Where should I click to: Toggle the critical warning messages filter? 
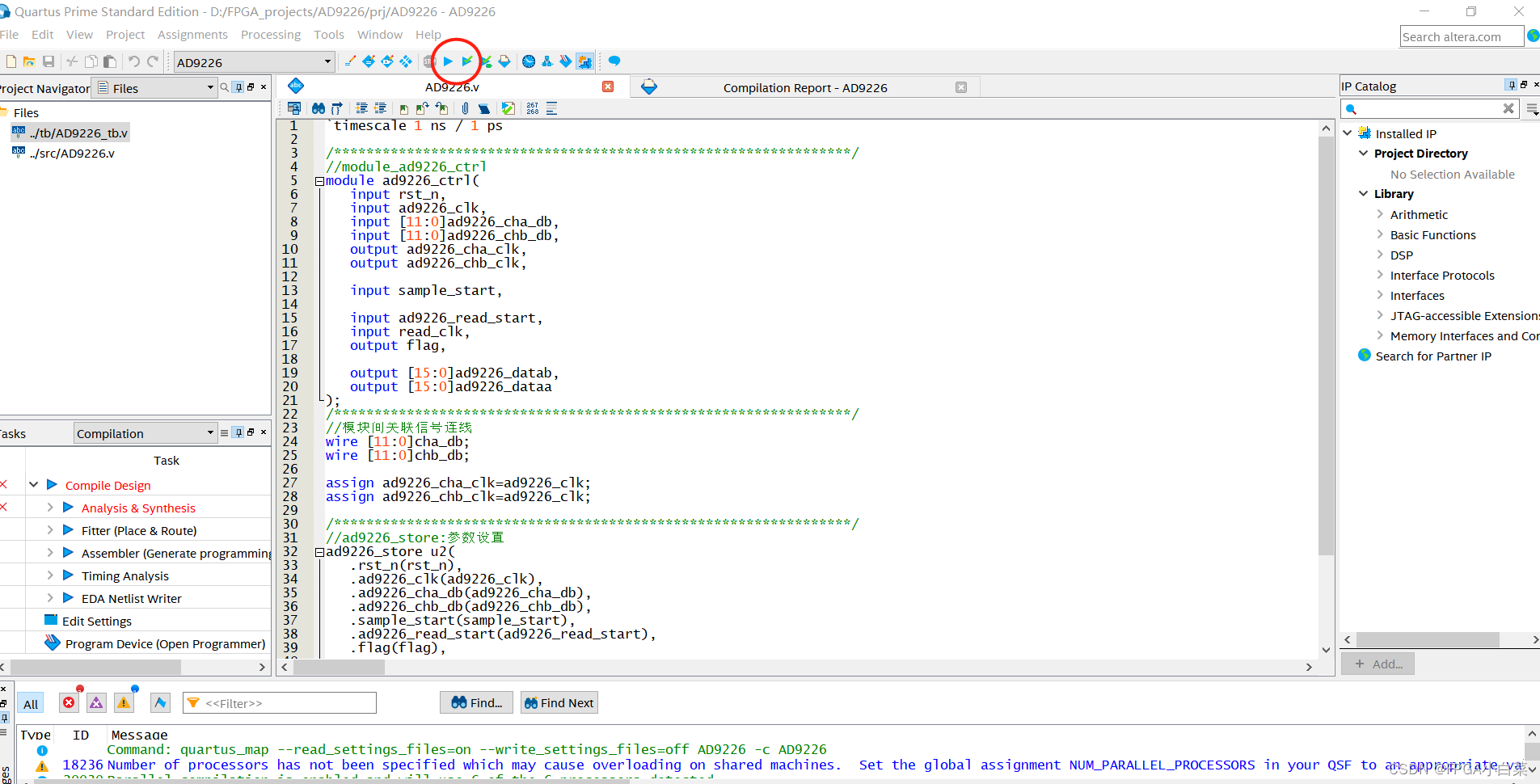pos(96,703)
